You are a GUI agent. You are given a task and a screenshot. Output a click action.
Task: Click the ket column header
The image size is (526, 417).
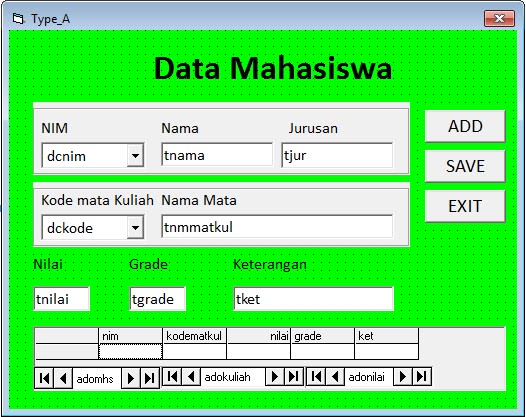tap(386, 336)
